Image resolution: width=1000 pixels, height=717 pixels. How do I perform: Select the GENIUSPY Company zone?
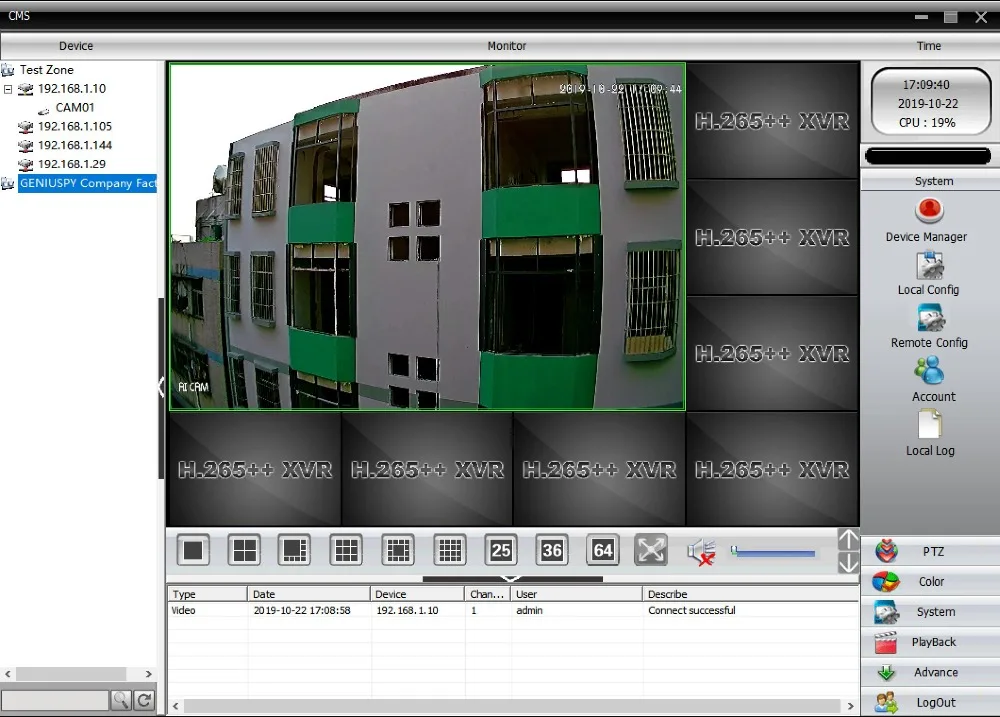pos(87,183)
